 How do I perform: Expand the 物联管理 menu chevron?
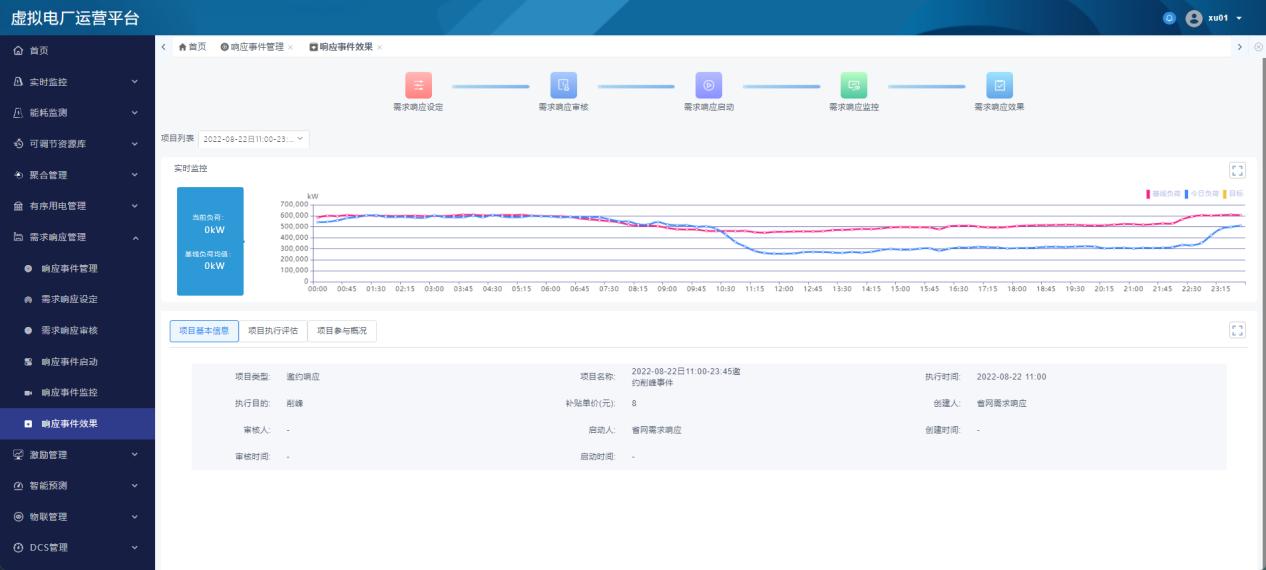135,517
